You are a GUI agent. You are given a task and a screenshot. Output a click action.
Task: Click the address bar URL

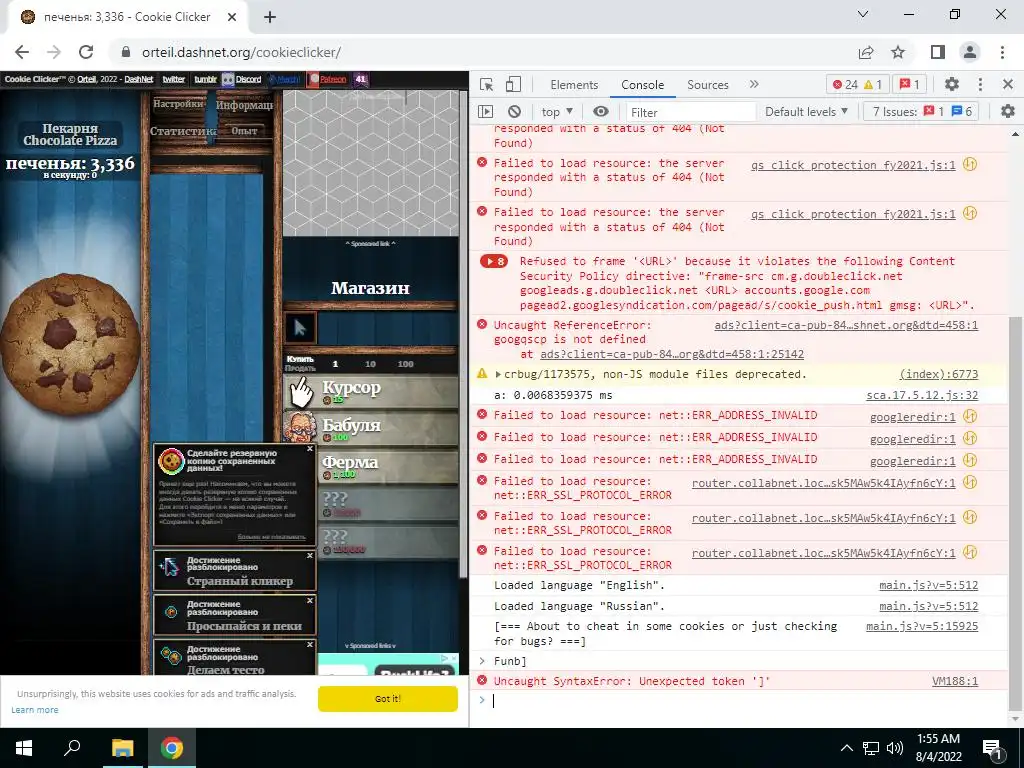tap(242, 52)
